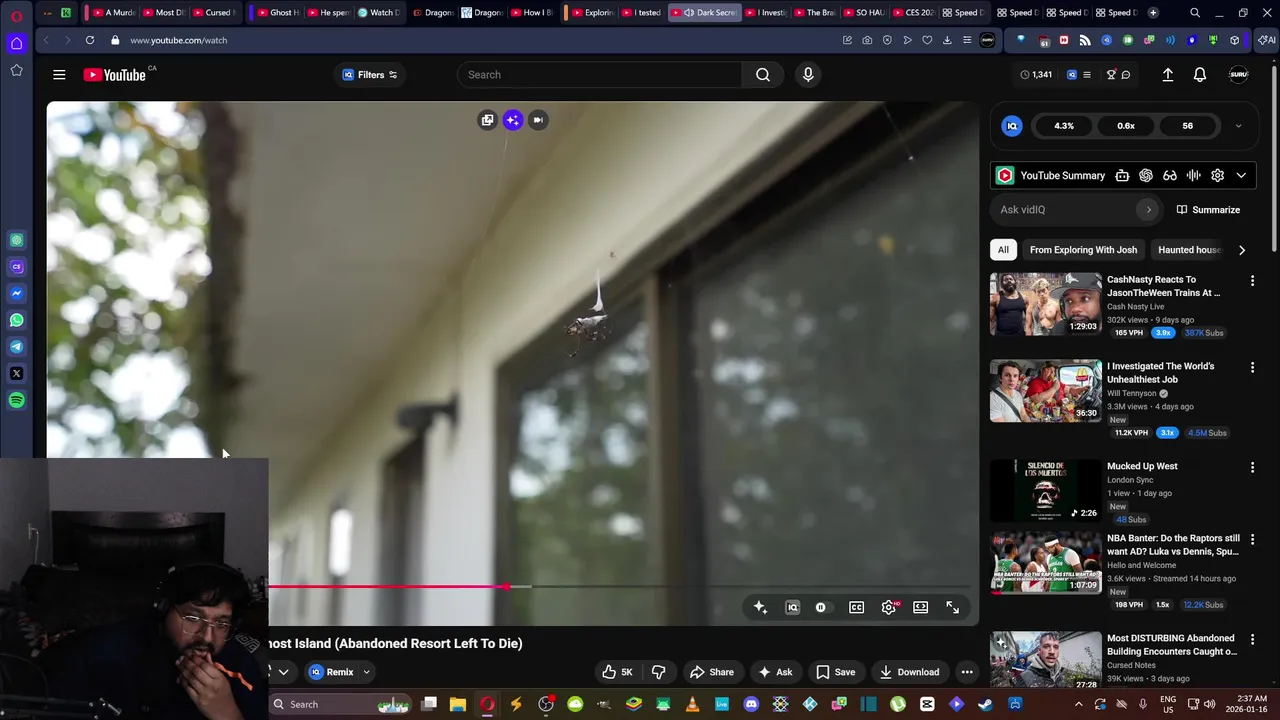Open player settings gear with HD badge
This screenshot has width=1280, height=720.
[889, 607]
